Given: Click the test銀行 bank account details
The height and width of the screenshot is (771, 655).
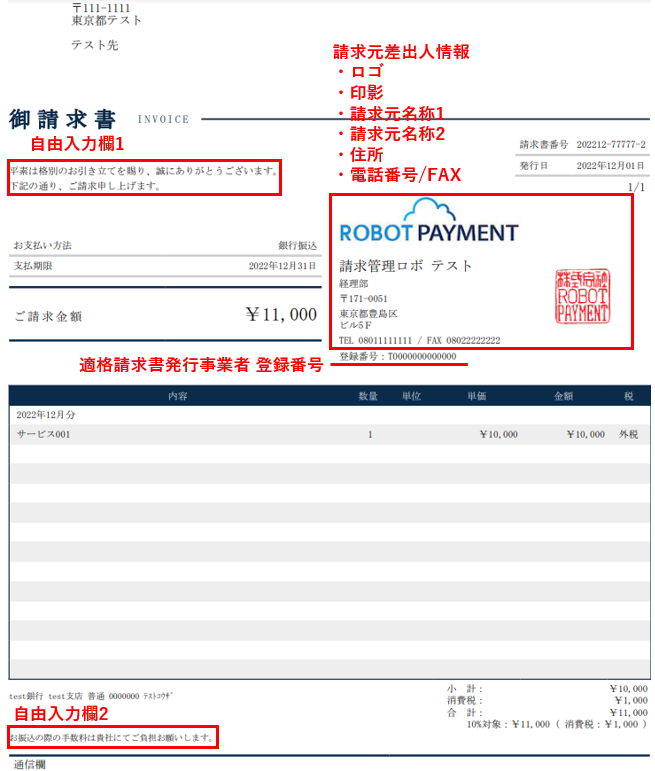Looking at the screenshot, I should (x=89, y=696).
